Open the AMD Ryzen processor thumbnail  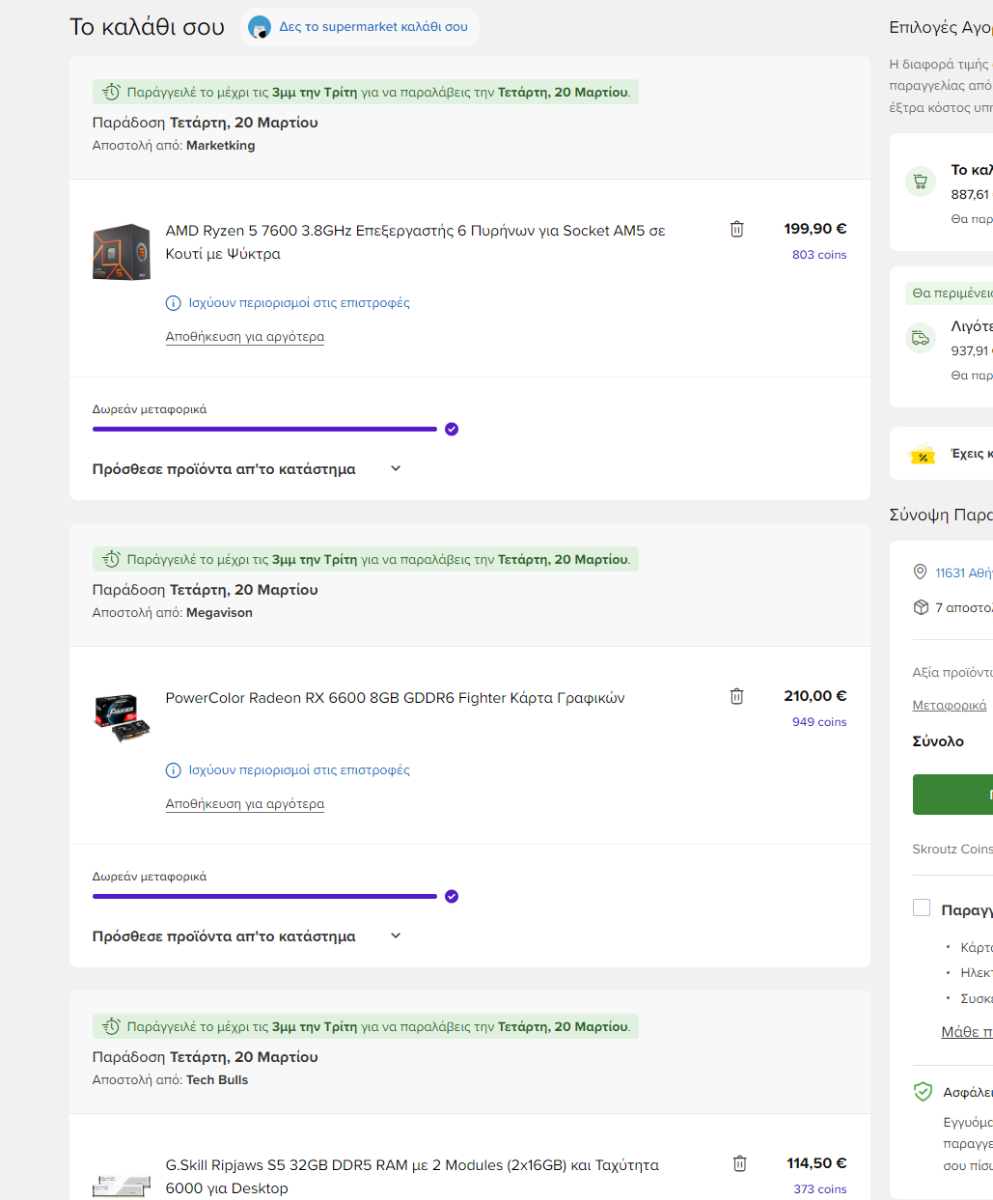[120, 251]
